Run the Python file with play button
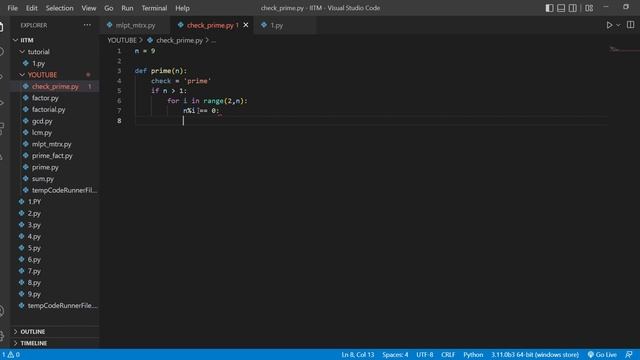 [x=609, y=25]
